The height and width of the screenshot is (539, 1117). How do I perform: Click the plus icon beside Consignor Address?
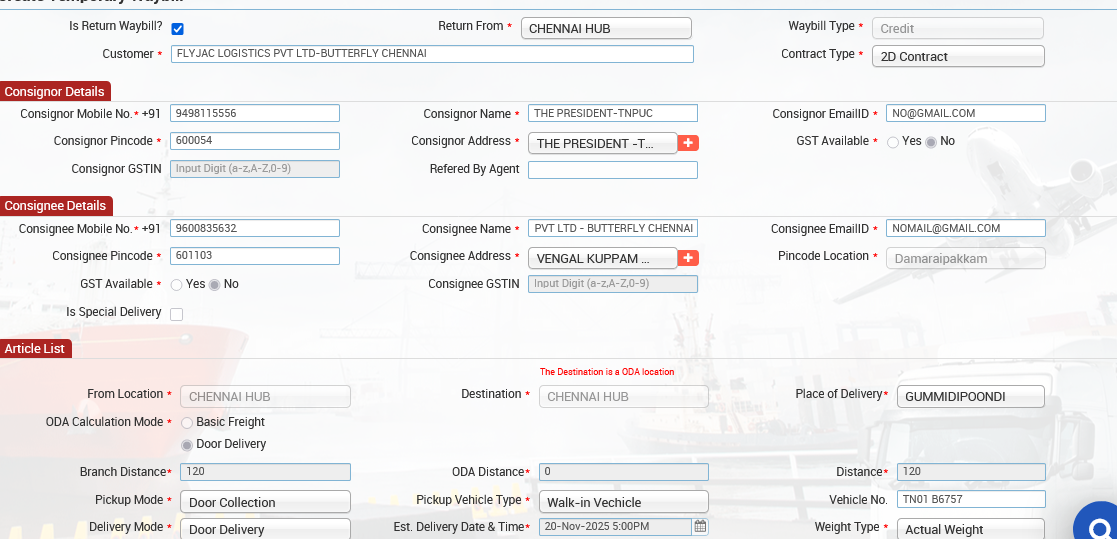(x=688, y=143)
